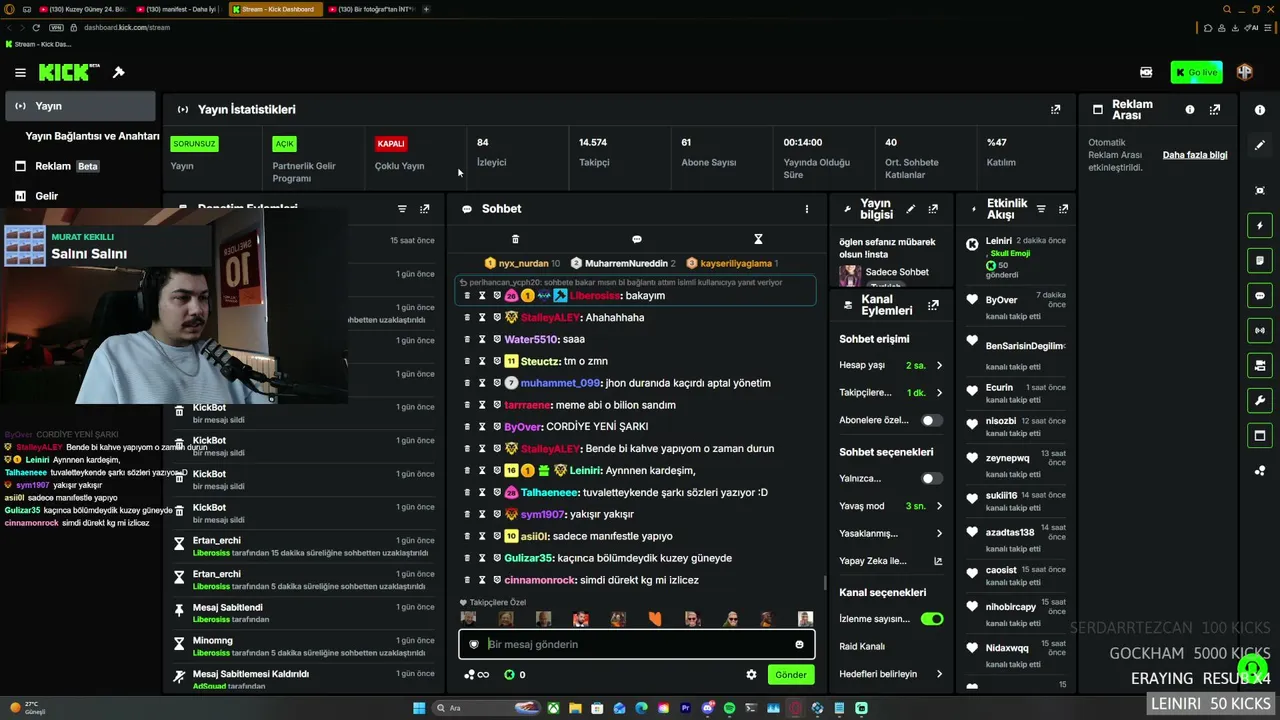Open Reklam Beta page in sidebar
Image resolution: width=1280 pixels, height=720 pixels.
(x=80, y=166)
